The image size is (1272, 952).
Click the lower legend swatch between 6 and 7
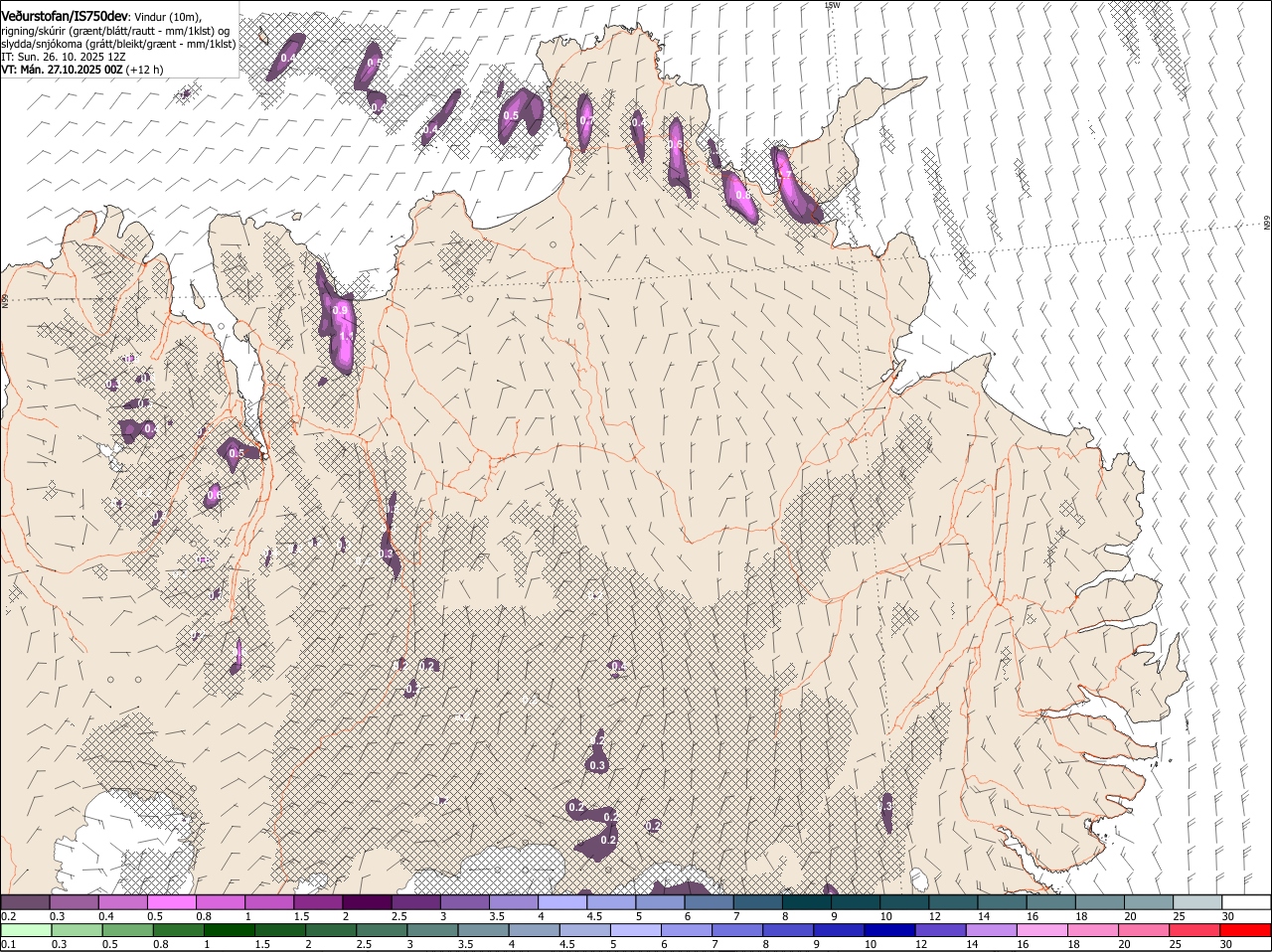click(689, 930)
